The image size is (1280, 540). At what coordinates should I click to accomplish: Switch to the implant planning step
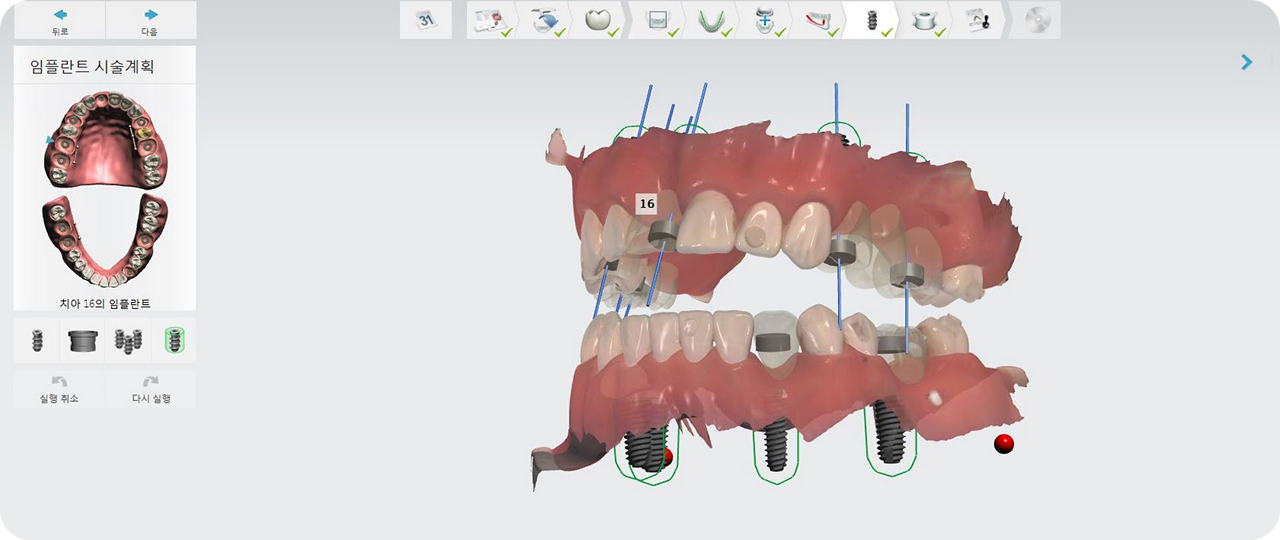[870, 20]
